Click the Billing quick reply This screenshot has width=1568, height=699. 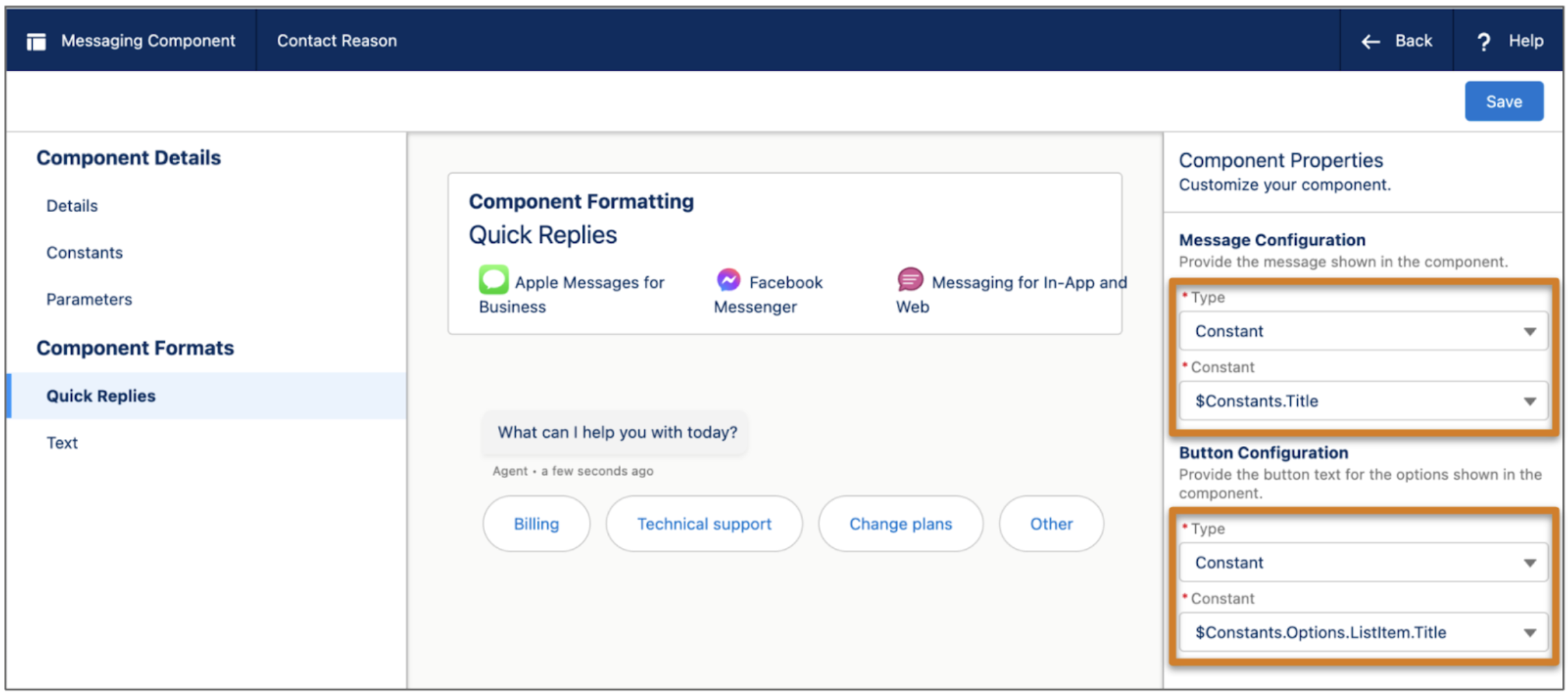coord(536,524)
